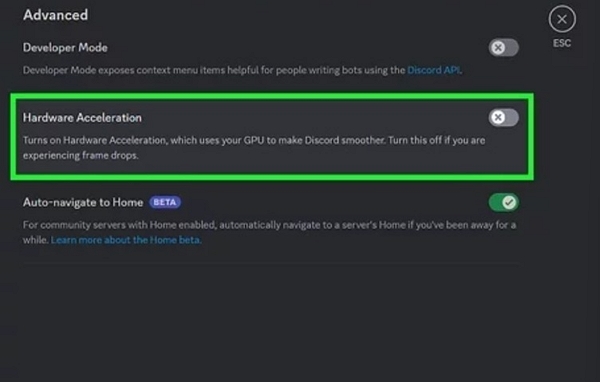The image size is (600, 382).
Task: Select the Hardware Acceleration setting title
Action: [x=82, y=118]
